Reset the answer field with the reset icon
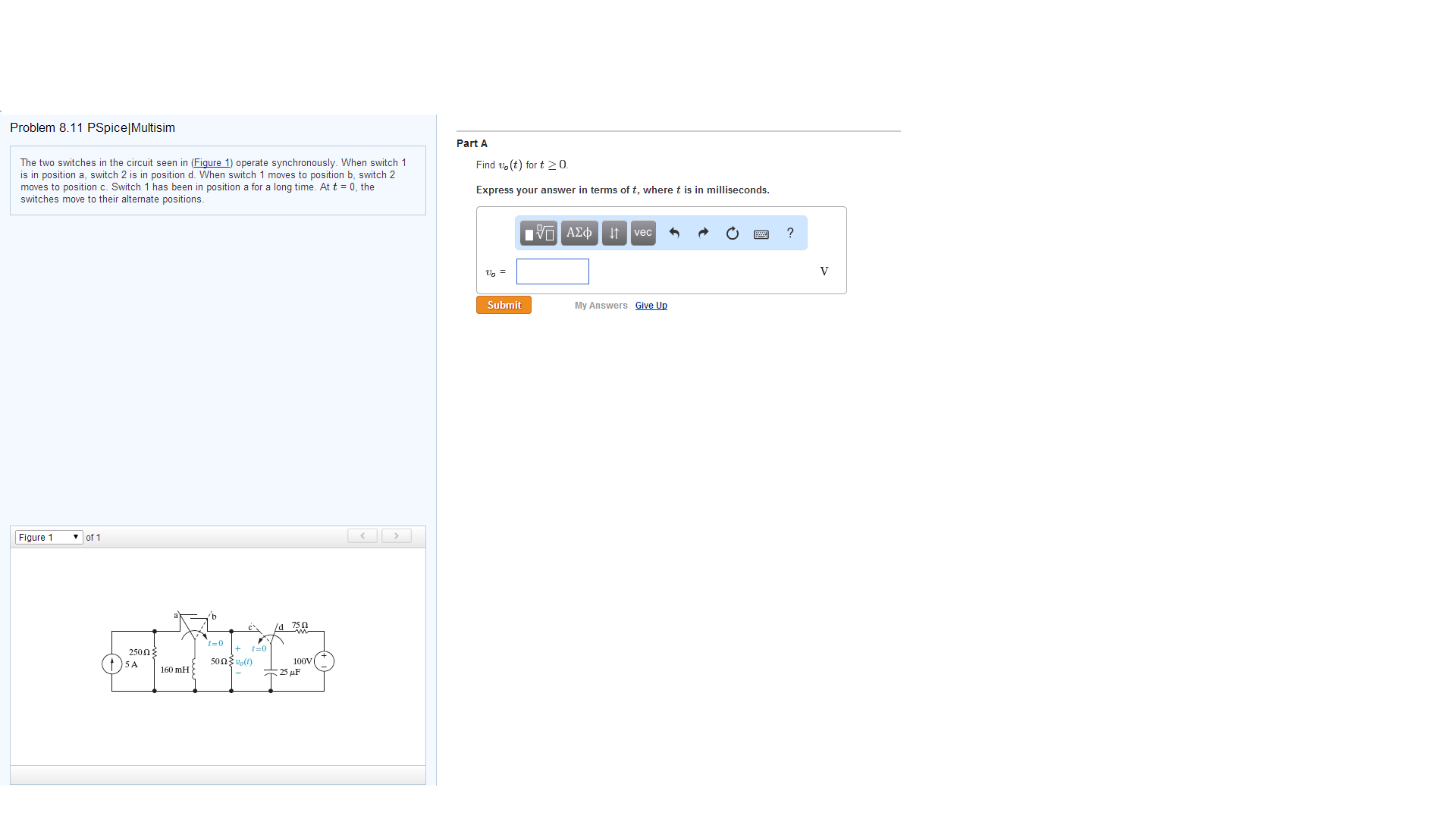The image size is (1456, 819). pos(733,233)
